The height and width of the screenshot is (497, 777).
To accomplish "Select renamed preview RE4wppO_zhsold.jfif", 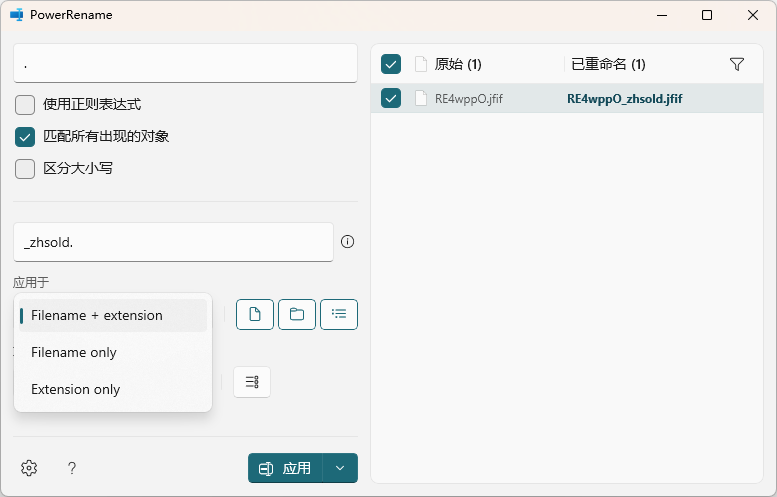I will [625, 99].
